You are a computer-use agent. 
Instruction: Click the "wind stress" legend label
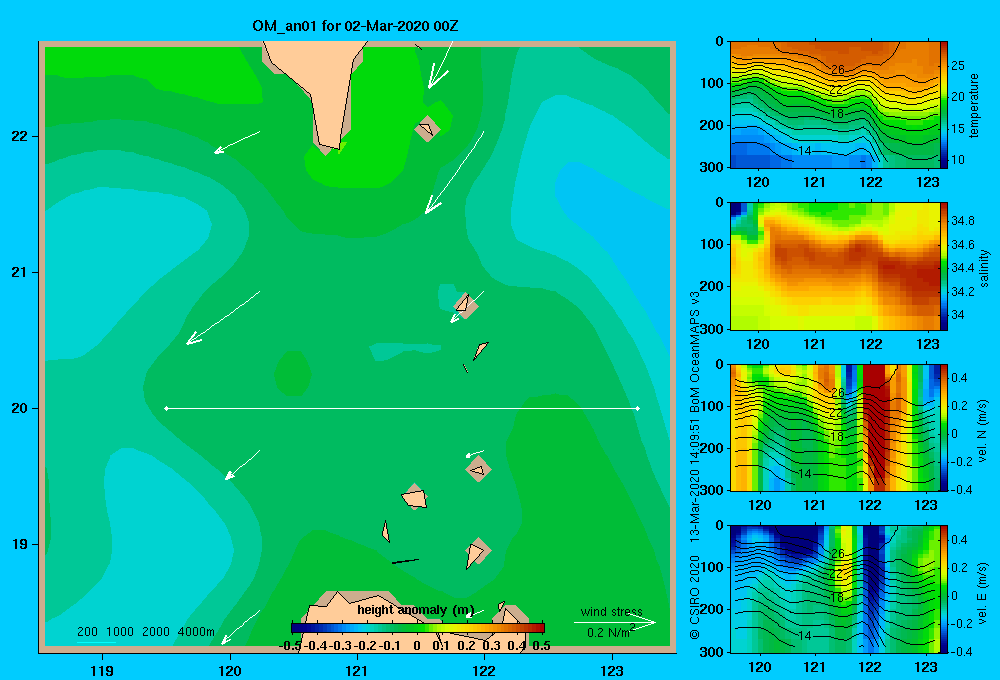pos(611,611)
